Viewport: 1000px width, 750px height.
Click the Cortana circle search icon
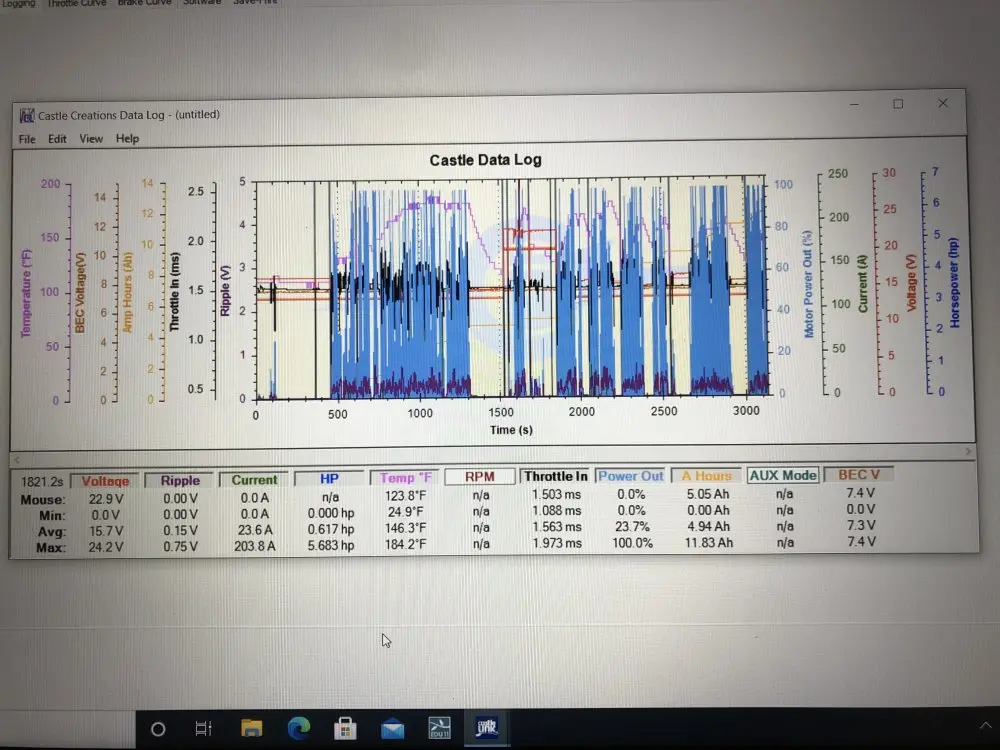tap(158, 728)
